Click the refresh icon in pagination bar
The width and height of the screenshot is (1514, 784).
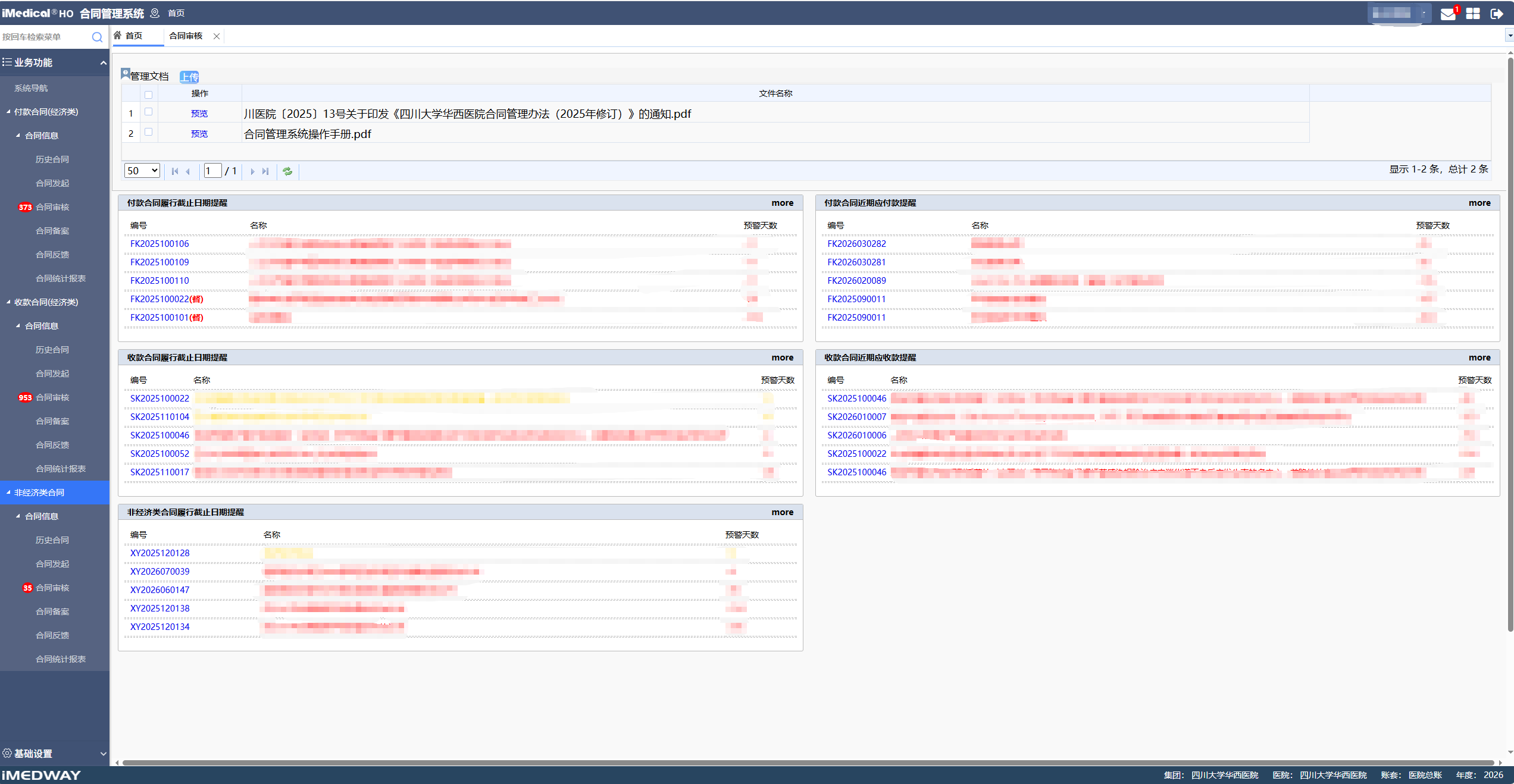(287, 171)
